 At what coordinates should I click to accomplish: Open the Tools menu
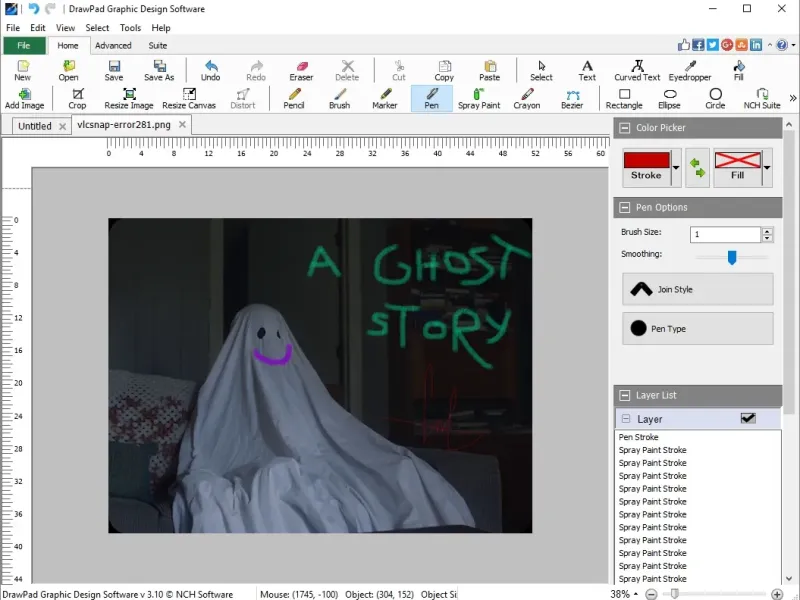click(130, 28)
